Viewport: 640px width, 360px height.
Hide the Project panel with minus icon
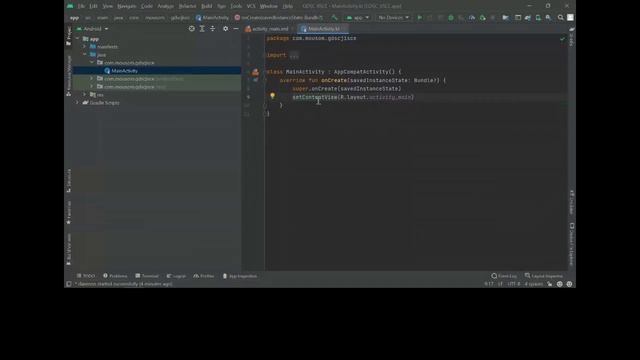pyautogui.click(x=236, y=29)
